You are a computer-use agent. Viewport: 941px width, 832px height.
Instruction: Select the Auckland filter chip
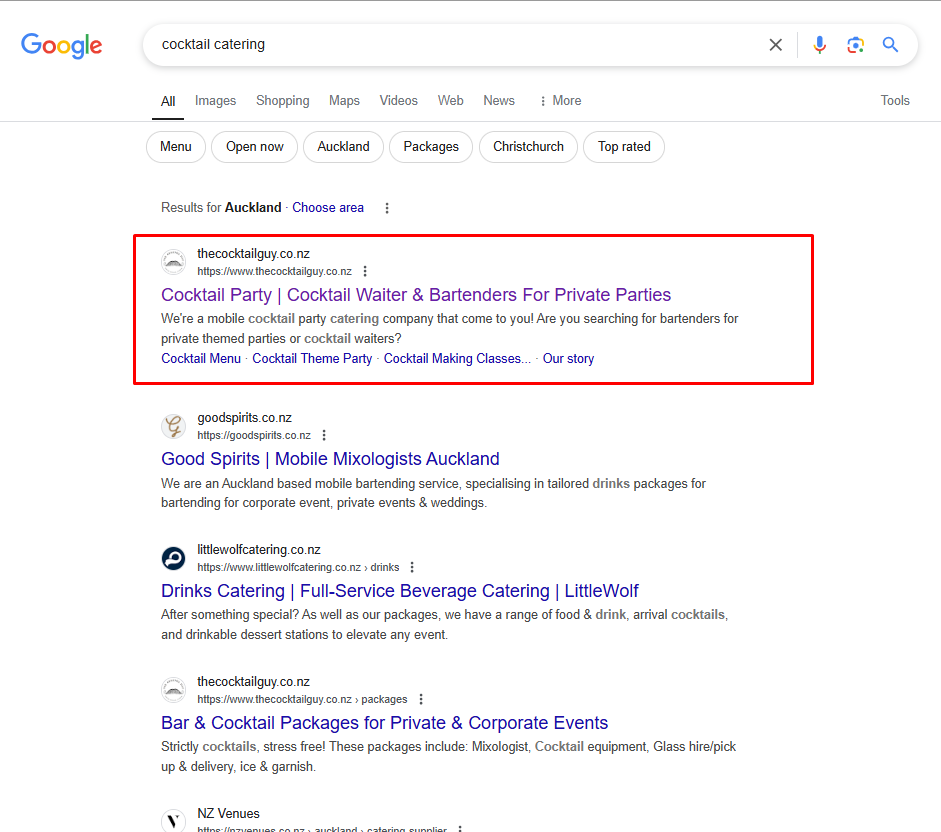(x=343, y=146)
